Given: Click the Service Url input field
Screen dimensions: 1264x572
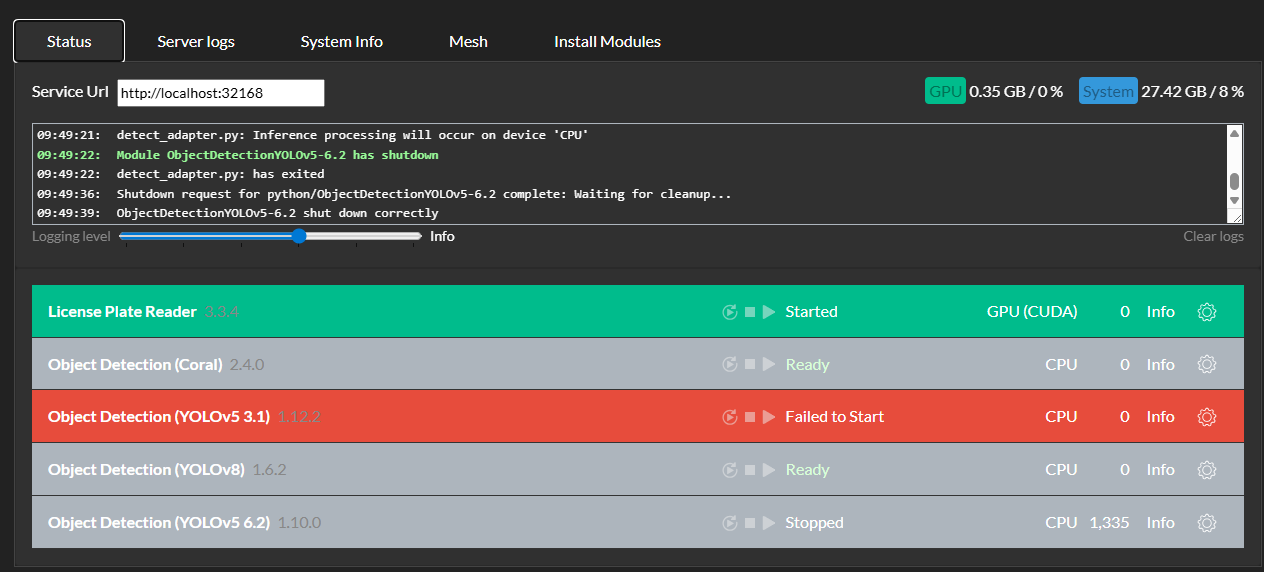Looking at the screenshot, I should [x=221, y=93].
